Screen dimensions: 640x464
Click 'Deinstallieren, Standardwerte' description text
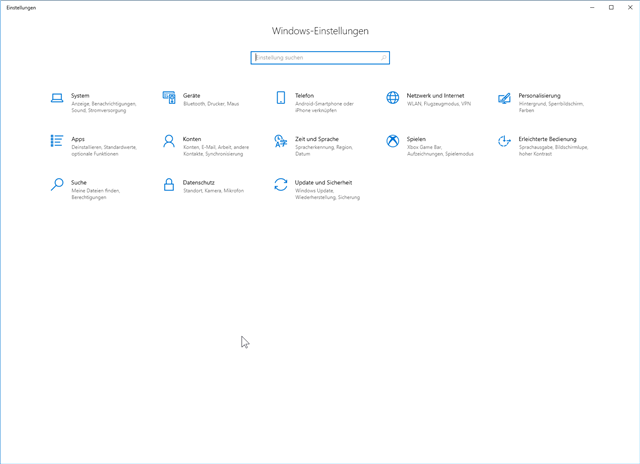104,147
